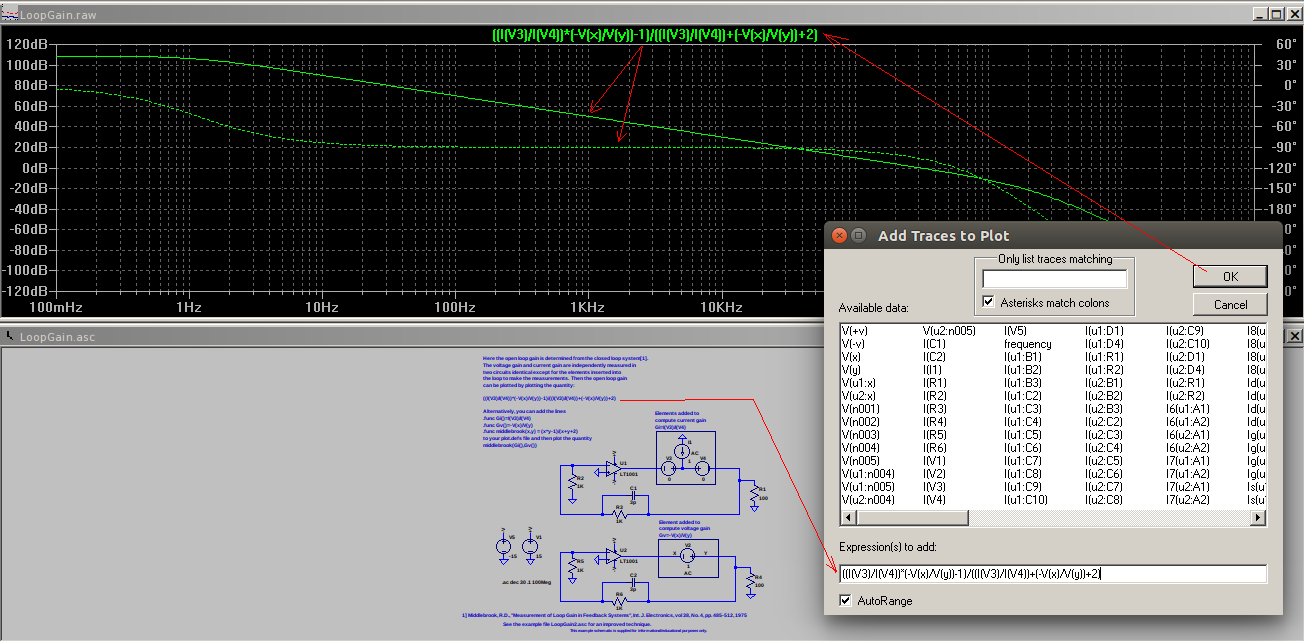Toggle the Asterisks match colons checkbox
The width and height of the screenshot is (1304, 641).
click(989, 302)
